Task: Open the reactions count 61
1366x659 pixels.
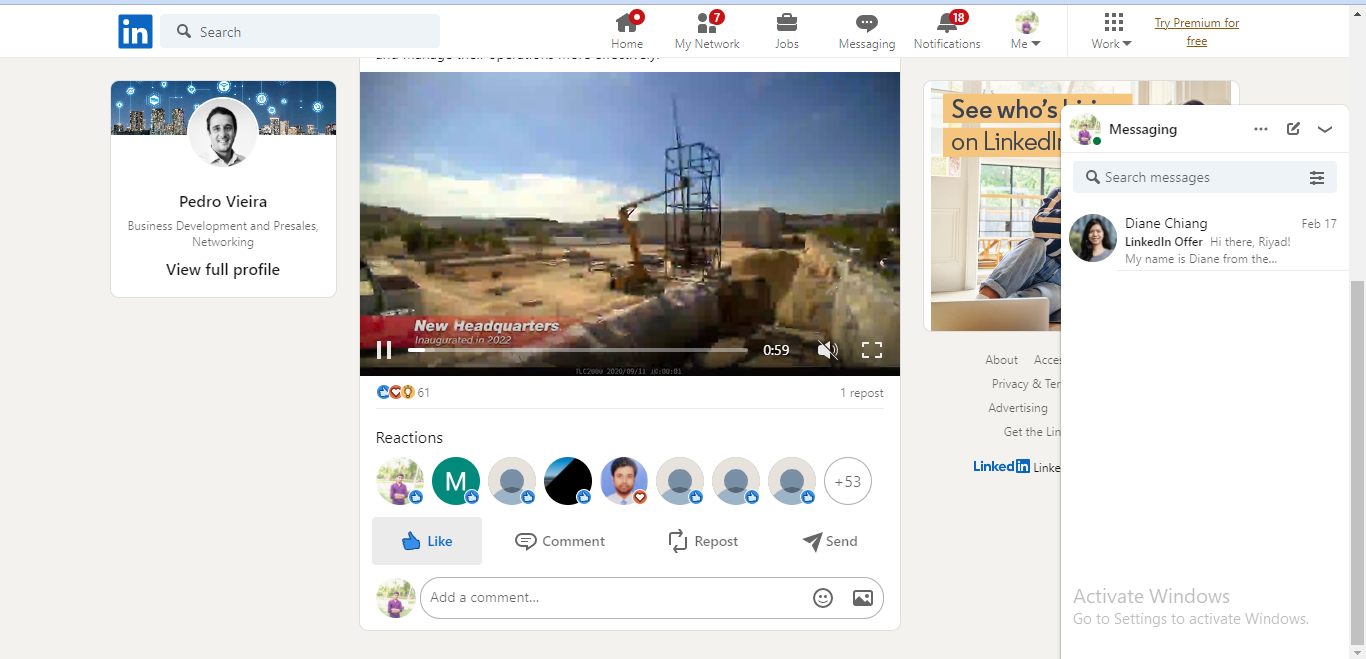Action: tap(403, 393)
